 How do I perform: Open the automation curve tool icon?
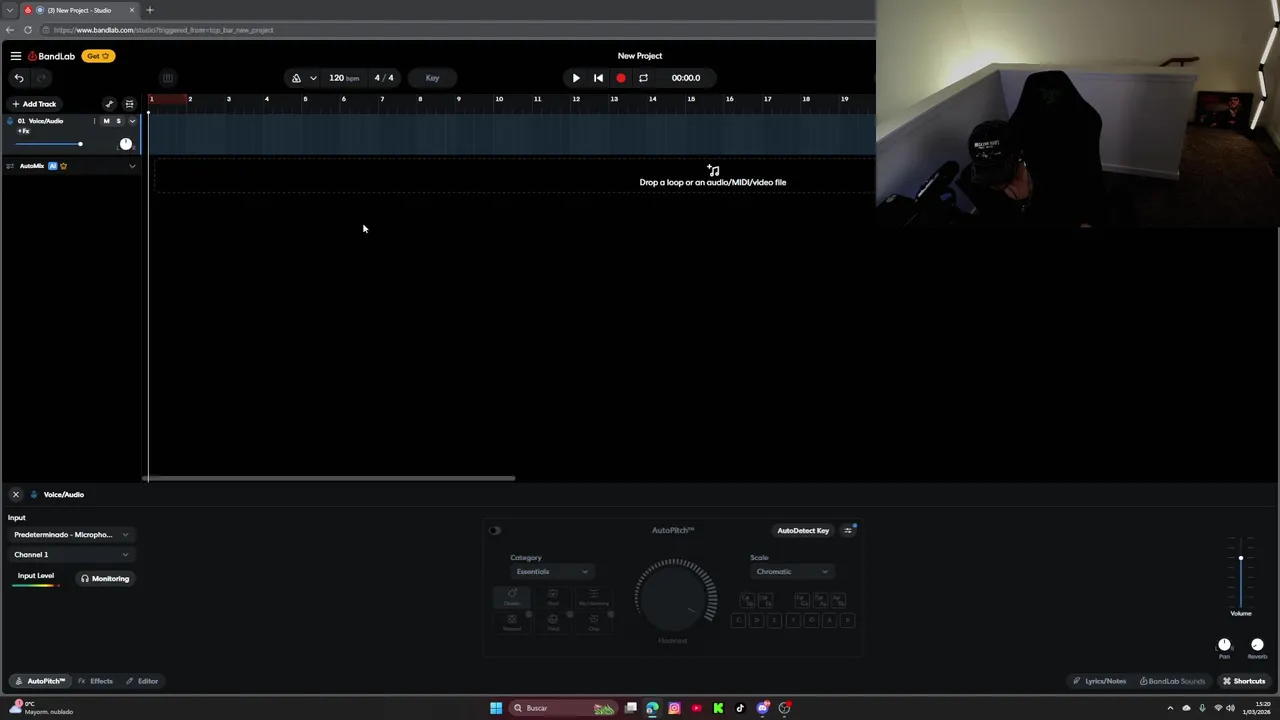pos(109,104)
